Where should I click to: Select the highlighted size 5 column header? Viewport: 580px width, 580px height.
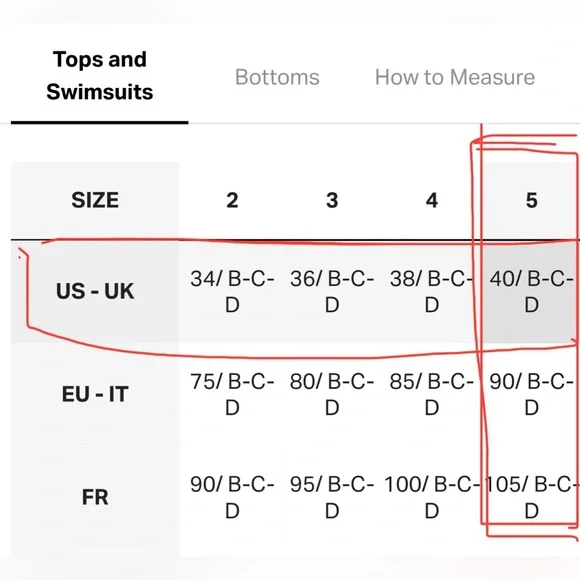[x=532, y=200]
